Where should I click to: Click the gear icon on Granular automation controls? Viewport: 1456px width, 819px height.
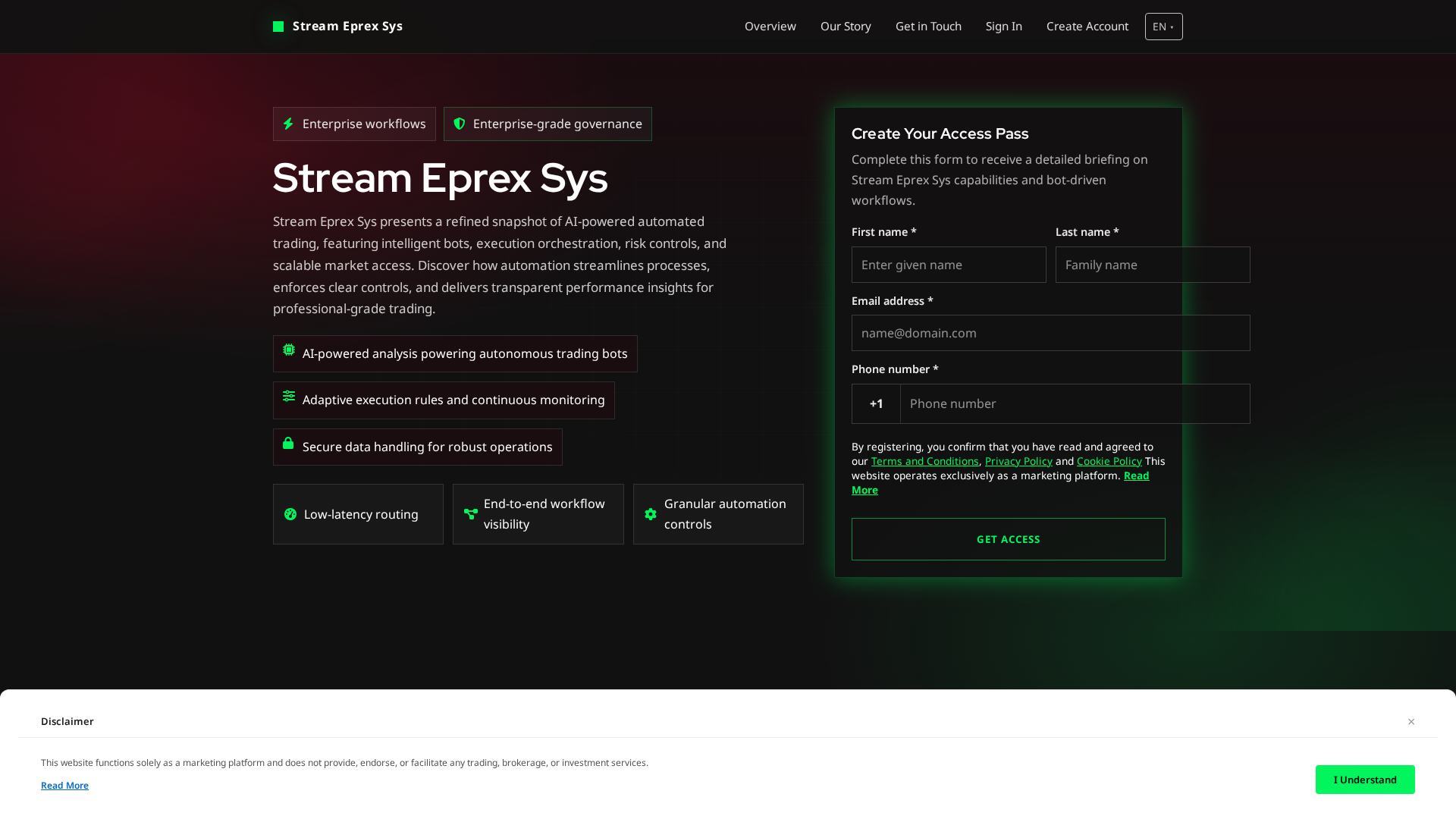point(651,514)
